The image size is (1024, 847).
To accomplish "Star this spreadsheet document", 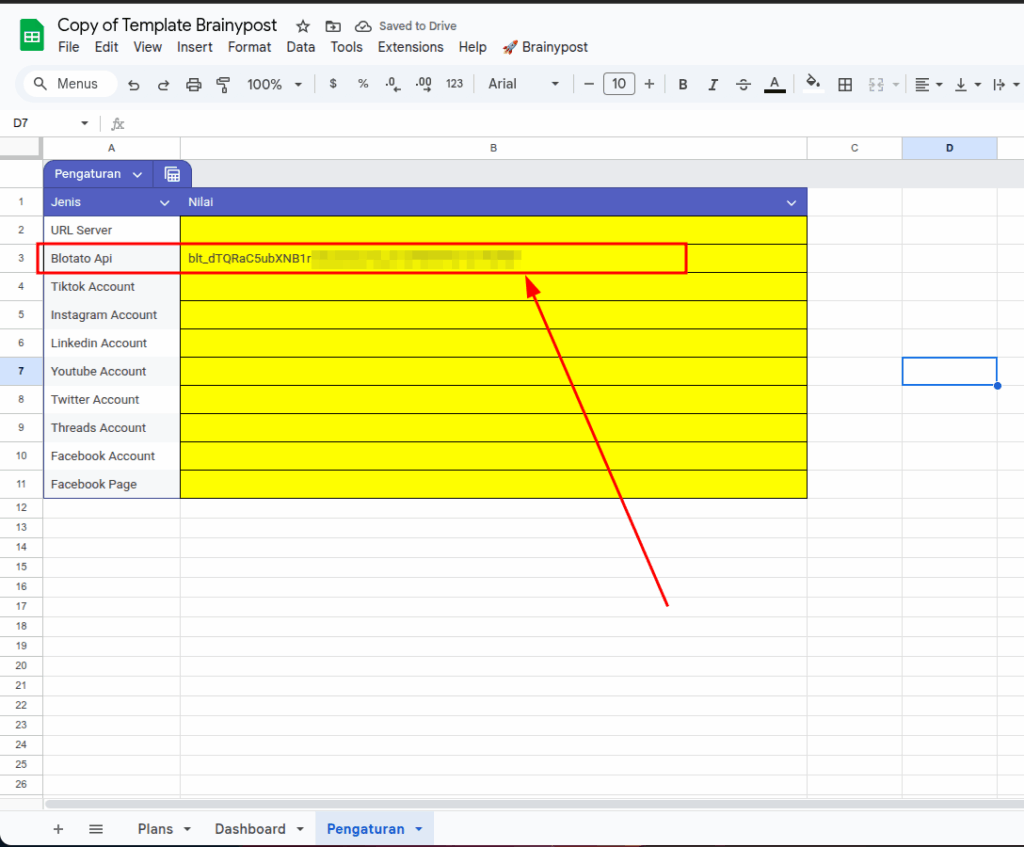I will [303, 26].
